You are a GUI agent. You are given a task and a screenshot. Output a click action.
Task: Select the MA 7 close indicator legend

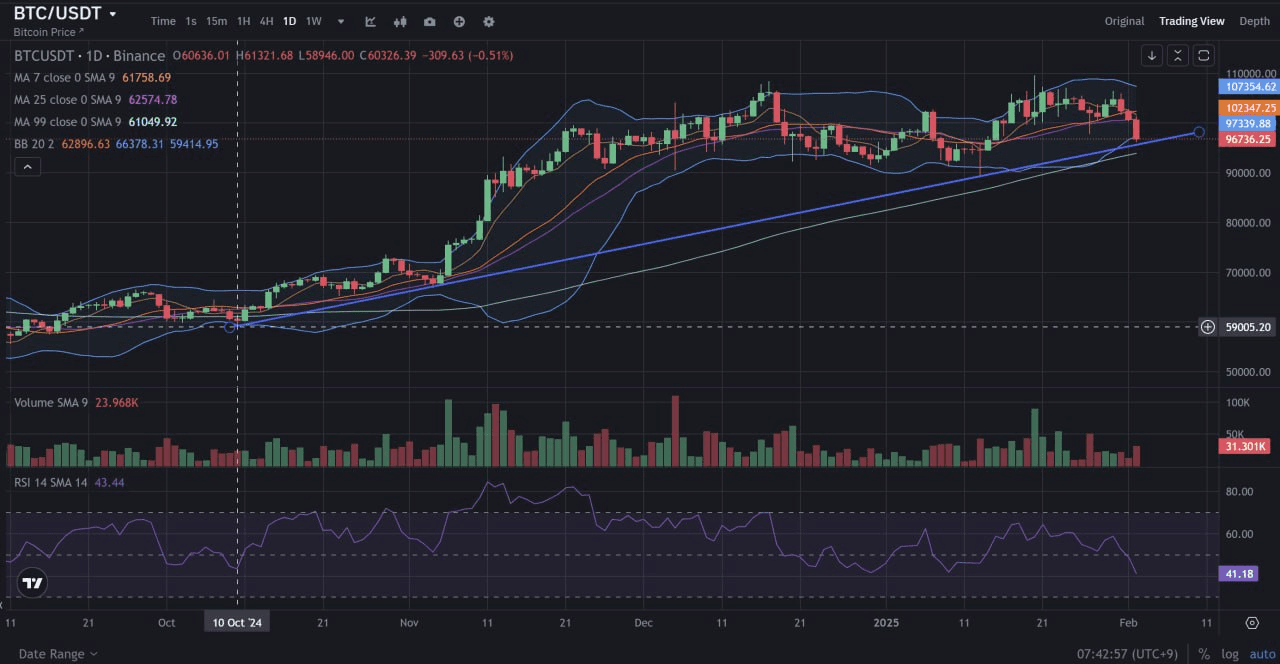pos(65,77)
